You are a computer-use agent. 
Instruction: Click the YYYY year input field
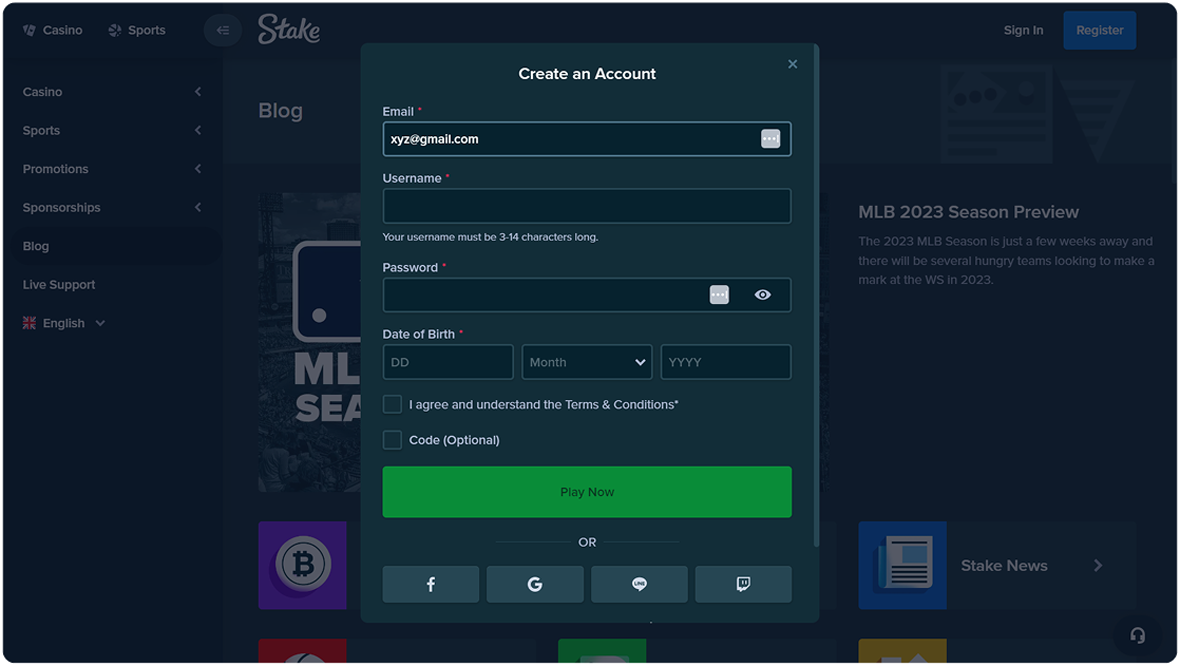click(x=725, y=362)
